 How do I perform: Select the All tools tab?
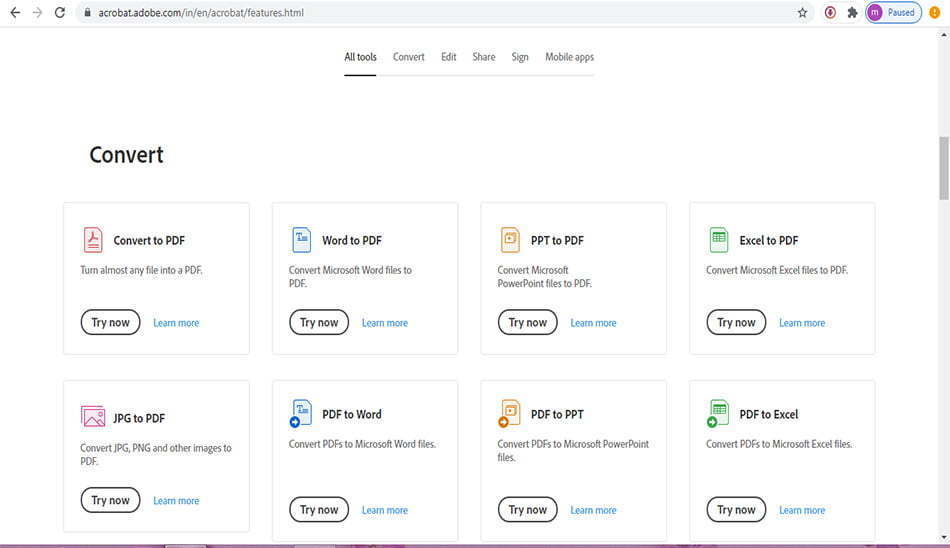[x=360, y=57]
